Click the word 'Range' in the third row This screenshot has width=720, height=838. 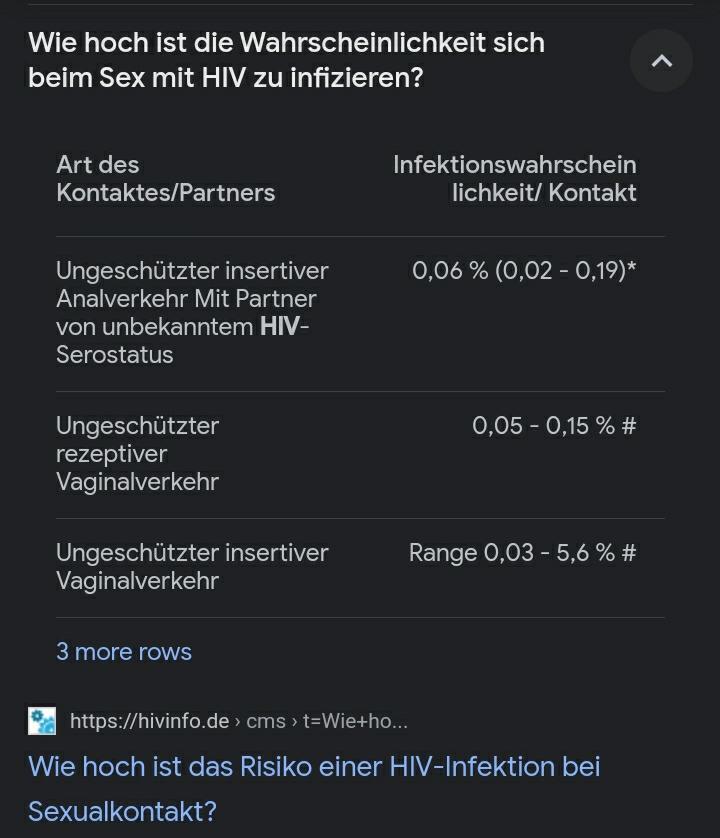[x=443, y=553]
